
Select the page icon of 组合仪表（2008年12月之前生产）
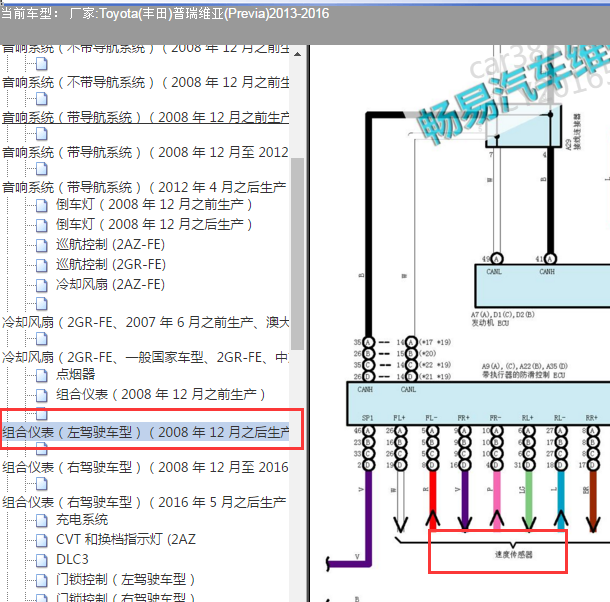[42, 395]
